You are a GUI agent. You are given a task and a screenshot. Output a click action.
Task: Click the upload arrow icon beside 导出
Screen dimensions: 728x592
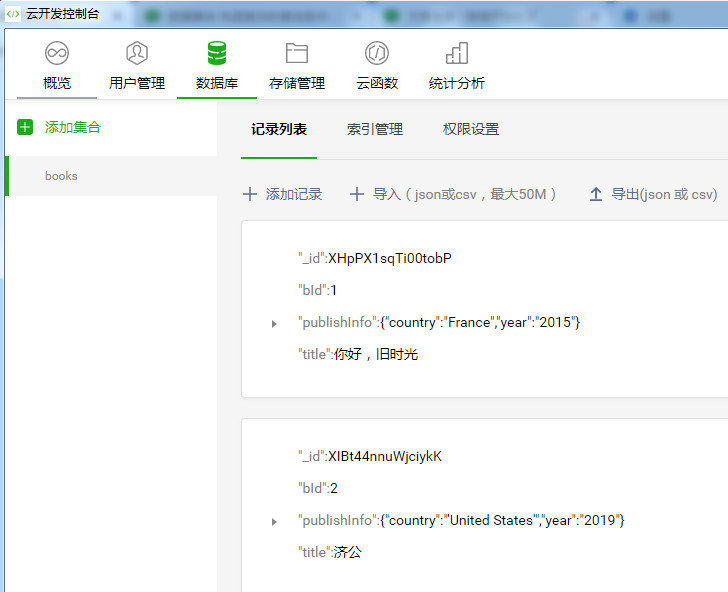[x=596, y=194]
